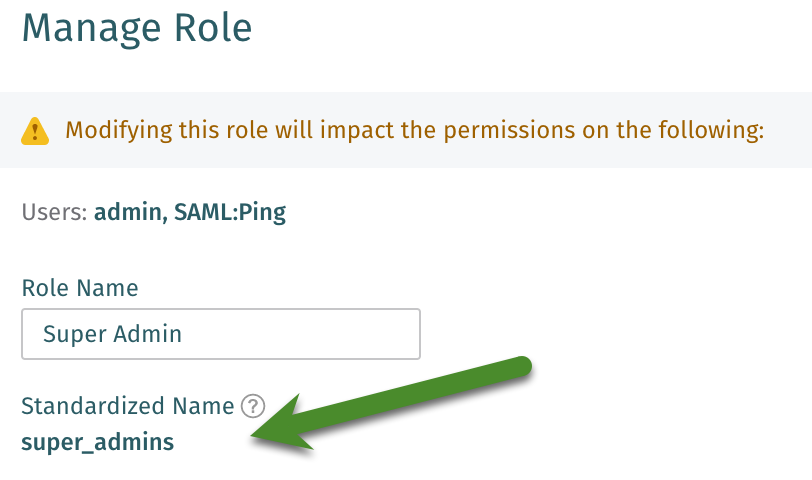Click empty space right of Role Name field
812x480 pixels.
pos(600,333)
